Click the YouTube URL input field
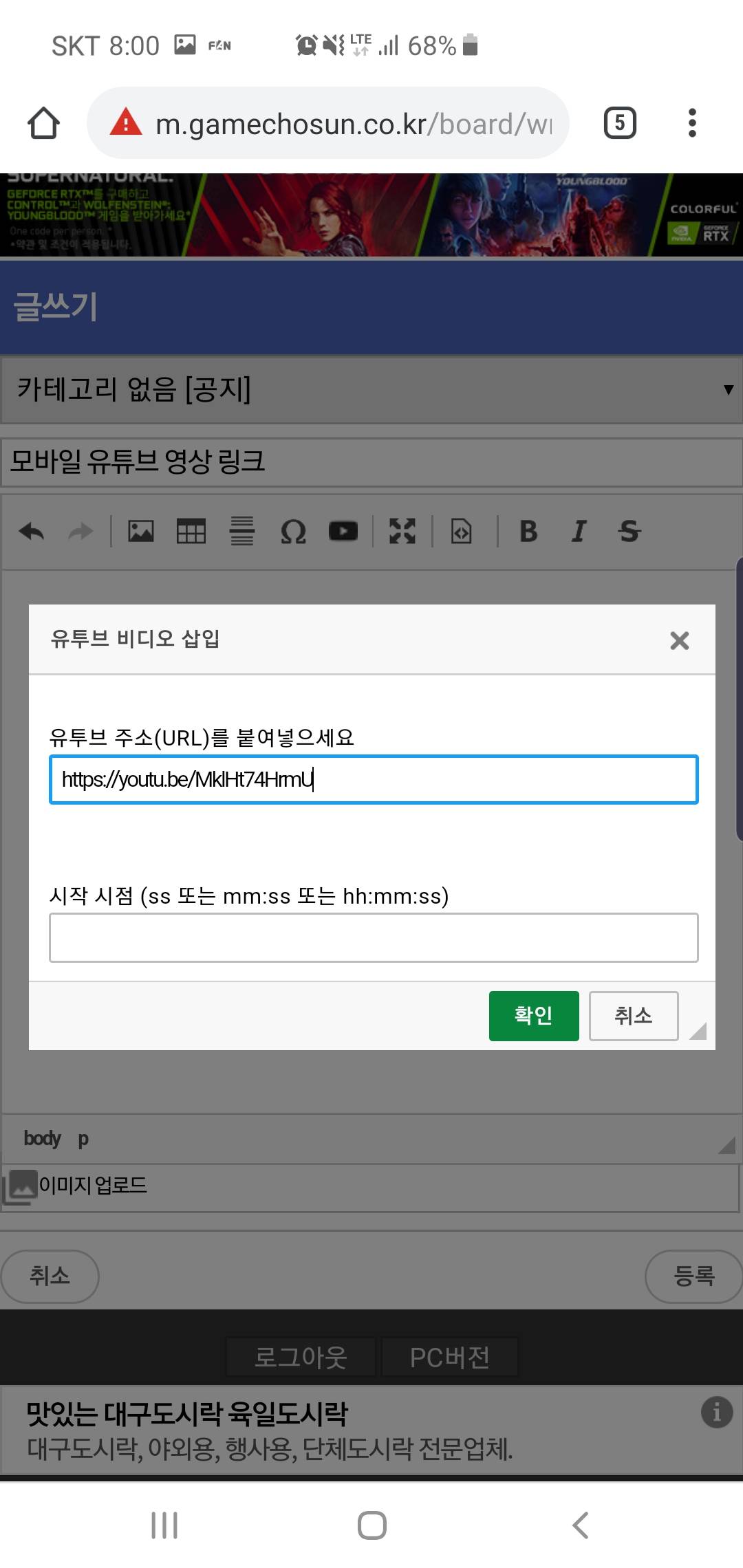This screenshot has height=1568, width=743. pyautogui.click(x=374, y=780)
